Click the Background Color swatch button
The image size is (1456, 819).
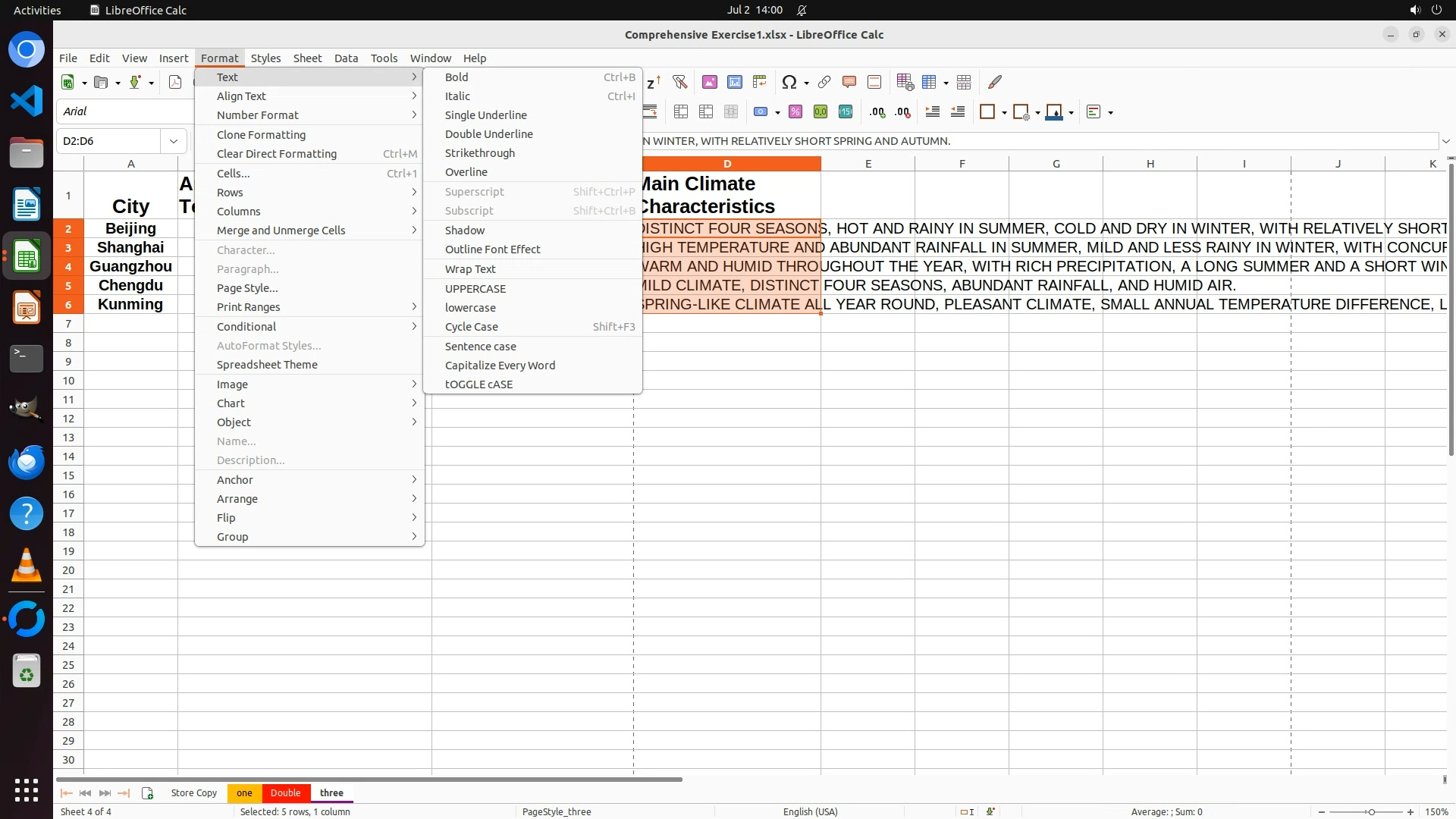point(1054,112)
